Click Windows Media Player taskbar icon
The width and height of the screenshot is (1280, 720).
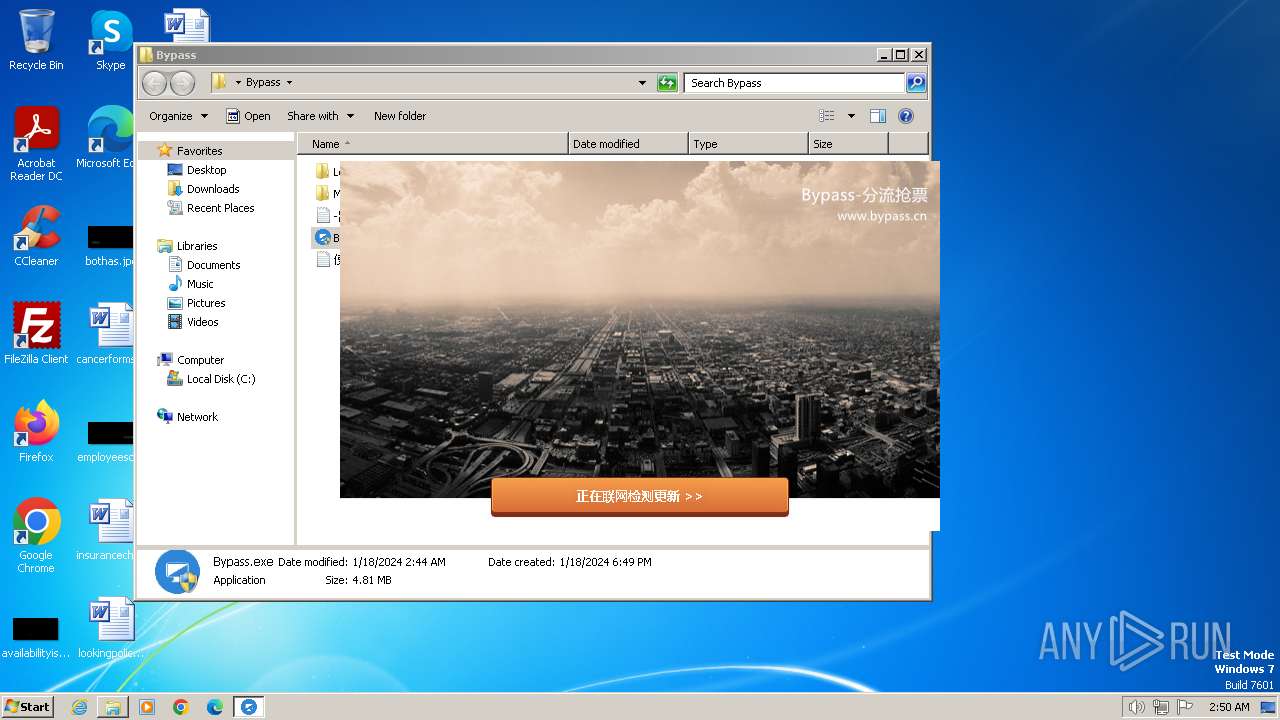(147, 707)
